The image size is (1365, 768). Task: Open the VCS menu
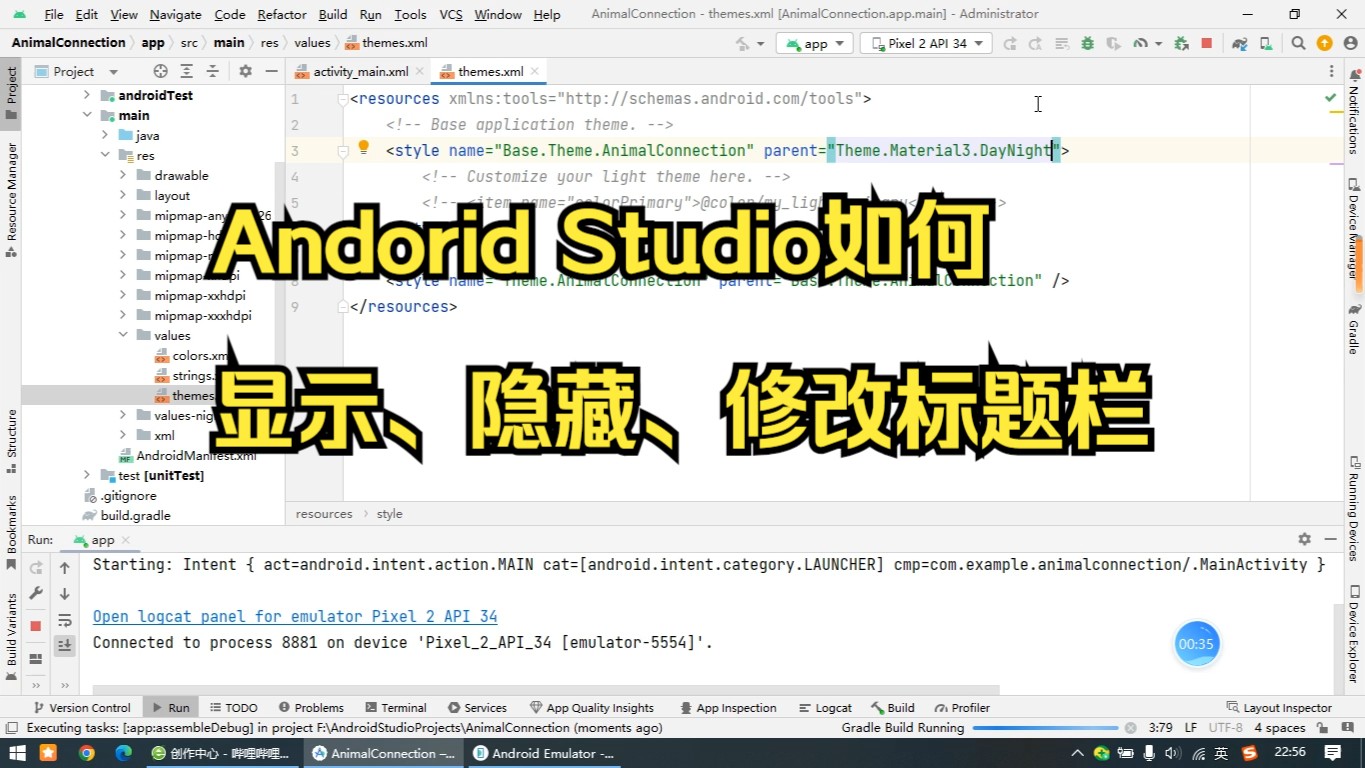[451, 14]
